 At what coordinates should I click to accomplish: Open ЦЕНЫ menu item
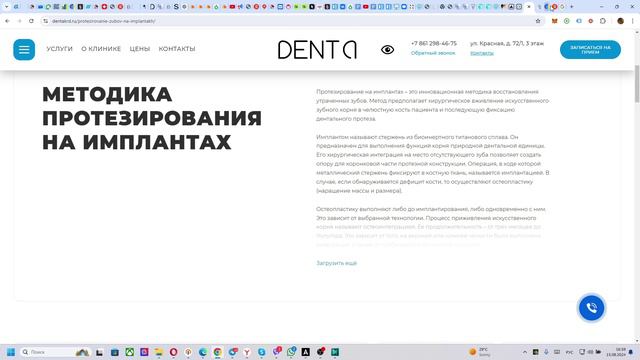[x=140, y=49]
